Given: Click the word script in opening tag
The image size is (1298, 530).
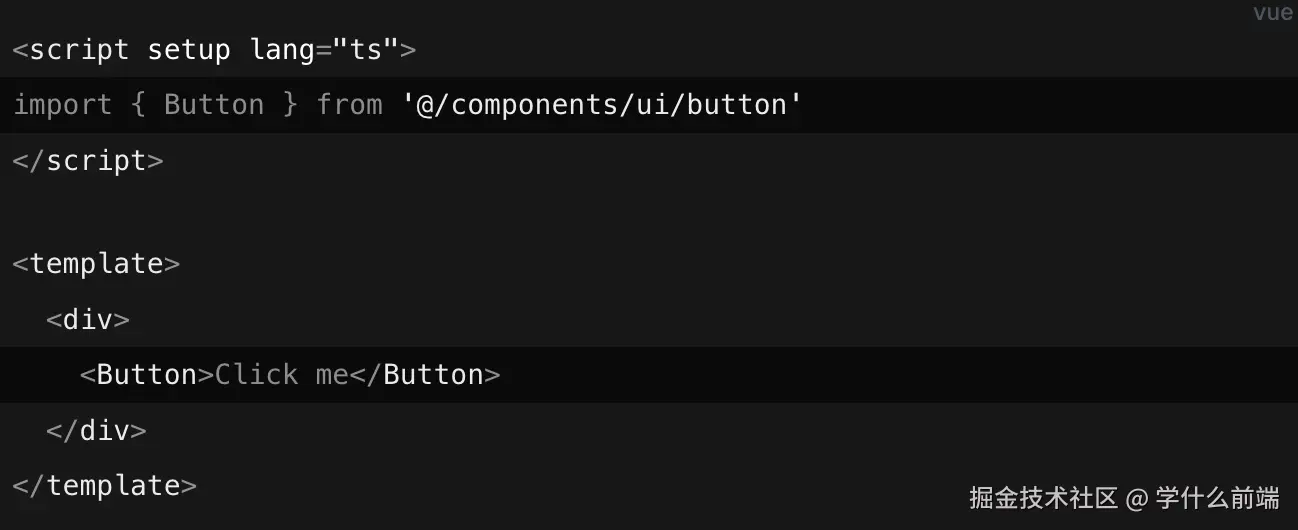Looking at the screenshot, I should pos(79,50).
